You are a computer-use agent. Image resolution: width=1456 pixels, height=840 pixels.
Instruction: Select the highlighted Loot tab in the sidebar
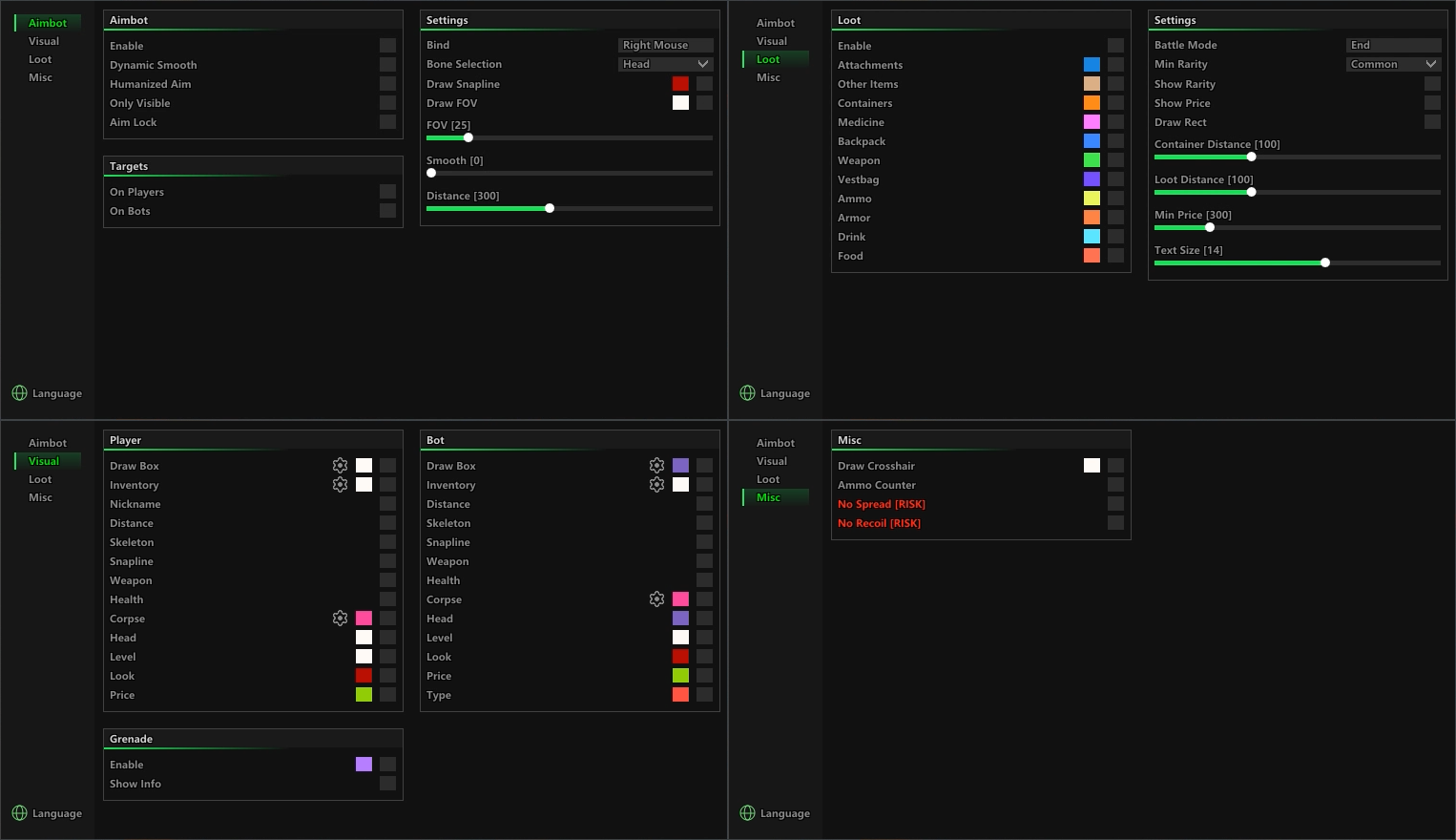(768, 59)
